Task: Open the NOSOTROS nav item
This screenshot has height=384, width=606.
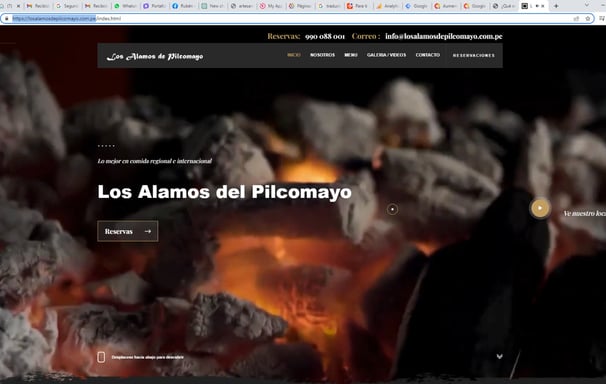Action: [x=322, y=55]
